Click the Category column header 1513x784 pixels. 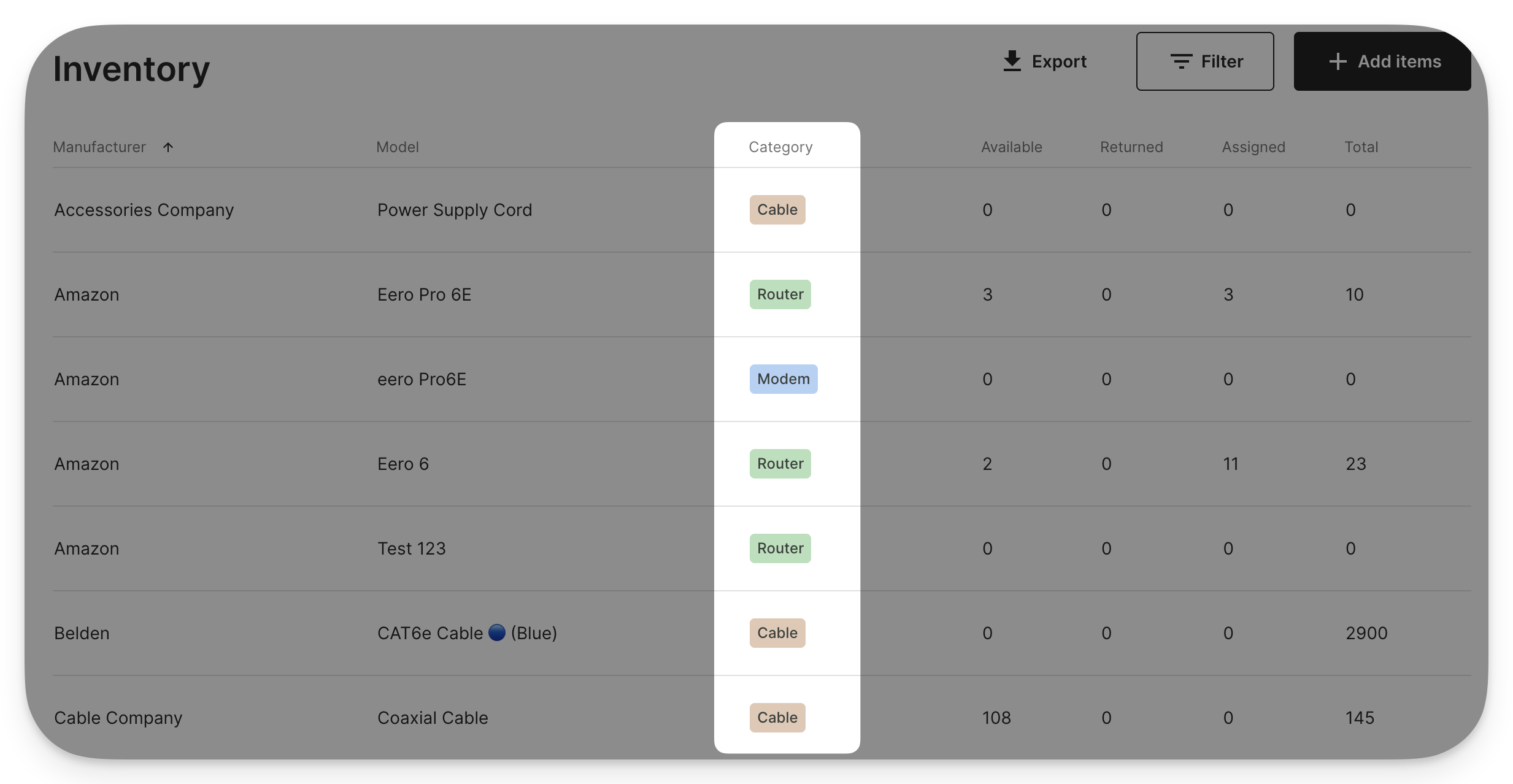click(x=780, y=147)
